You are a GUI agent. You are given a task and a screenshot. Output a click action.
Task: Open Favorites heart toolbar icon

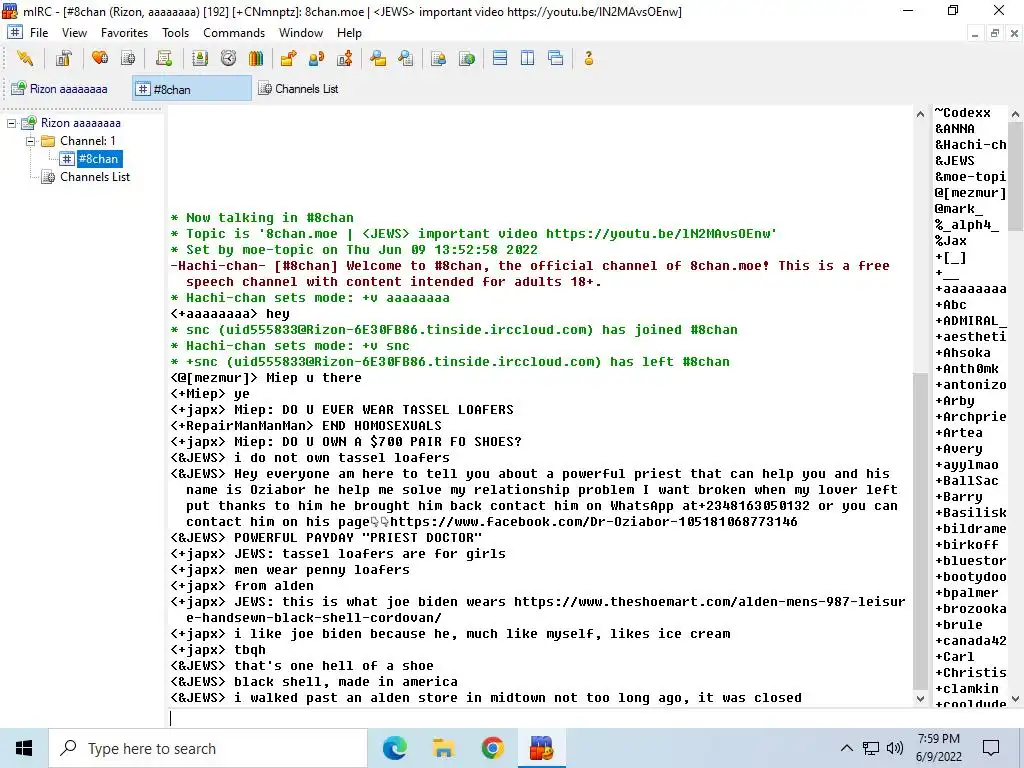pyautogui.click(x=100, y=59)
